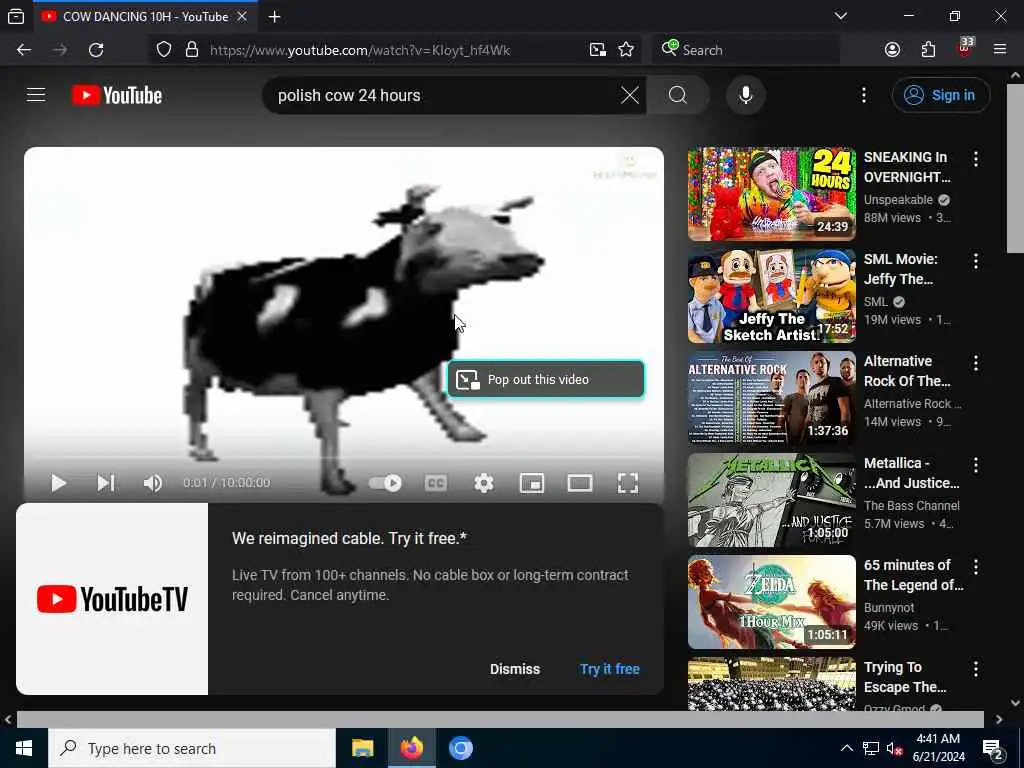Open options for SML Movie video
The image size is (1024, 768).
click(x=976, y=261)
